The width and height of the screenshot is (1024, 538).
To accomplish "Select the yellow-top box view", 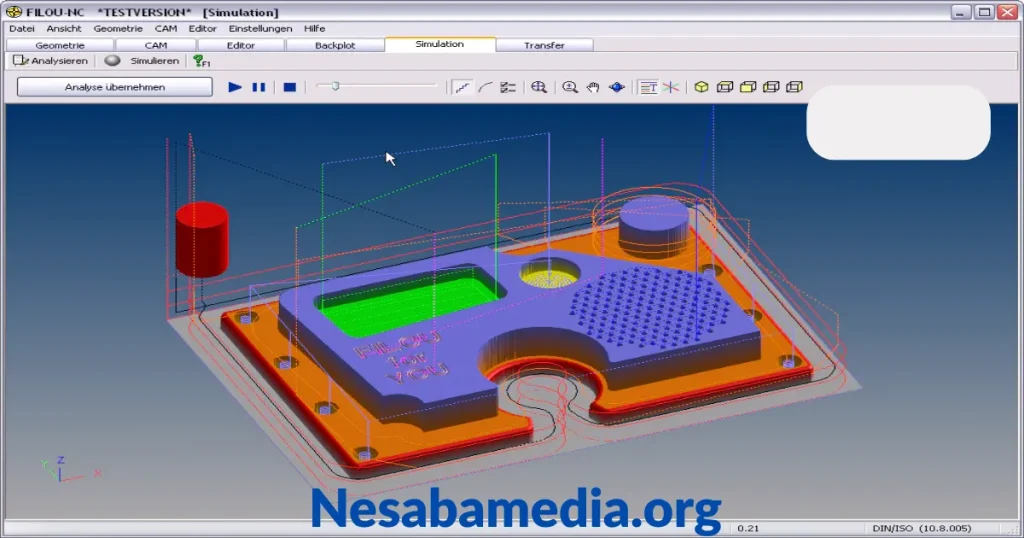I will coord(748,87).
